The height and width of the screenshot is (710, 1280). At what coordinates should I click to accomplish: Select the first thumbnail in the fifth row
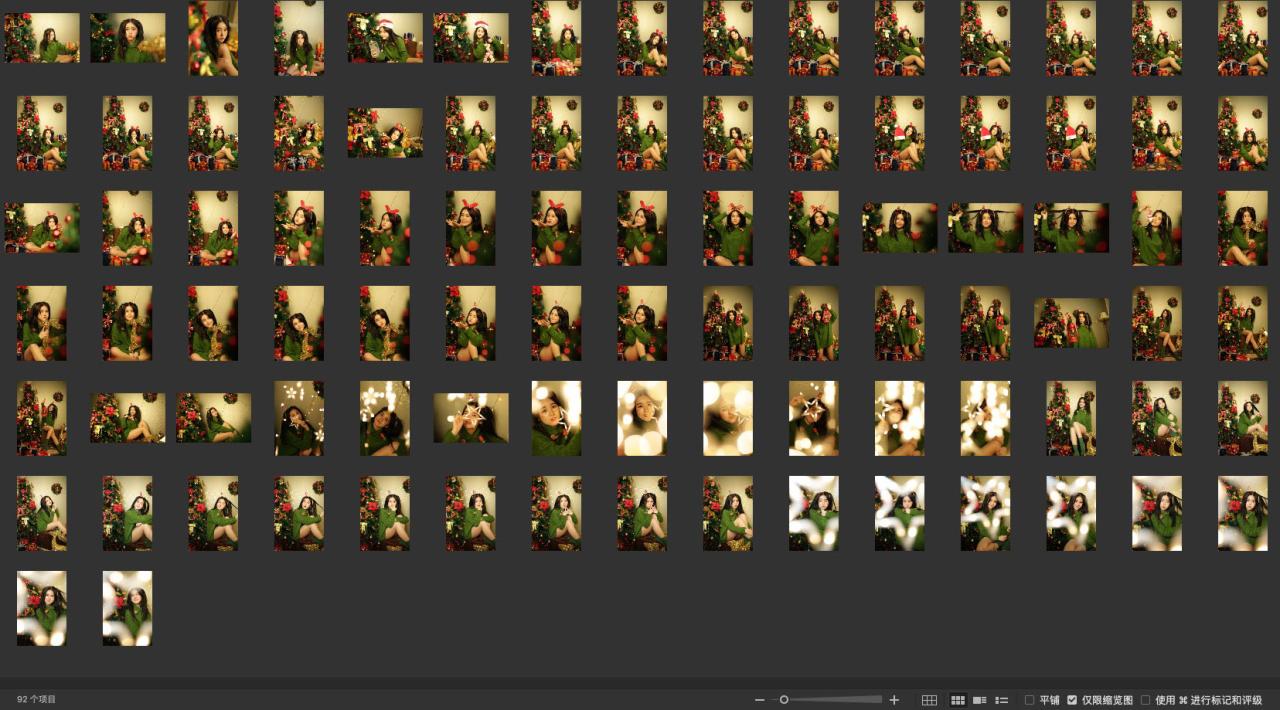(42, 418)
